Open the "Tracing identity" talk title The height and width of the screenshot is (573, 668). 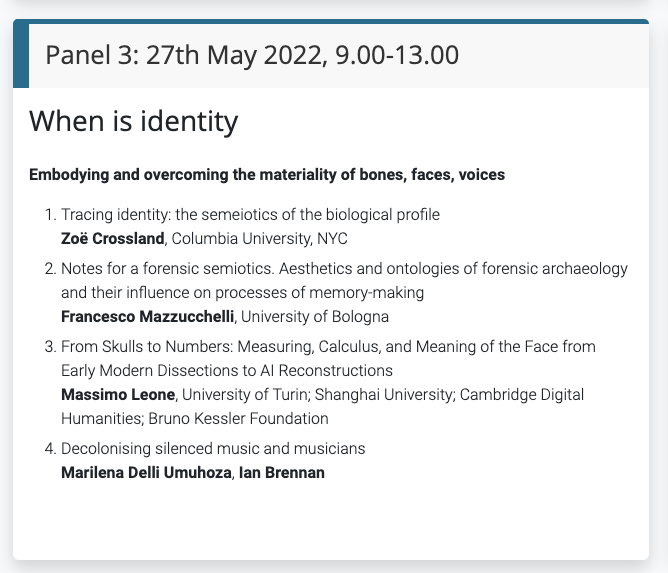(250, 215)
